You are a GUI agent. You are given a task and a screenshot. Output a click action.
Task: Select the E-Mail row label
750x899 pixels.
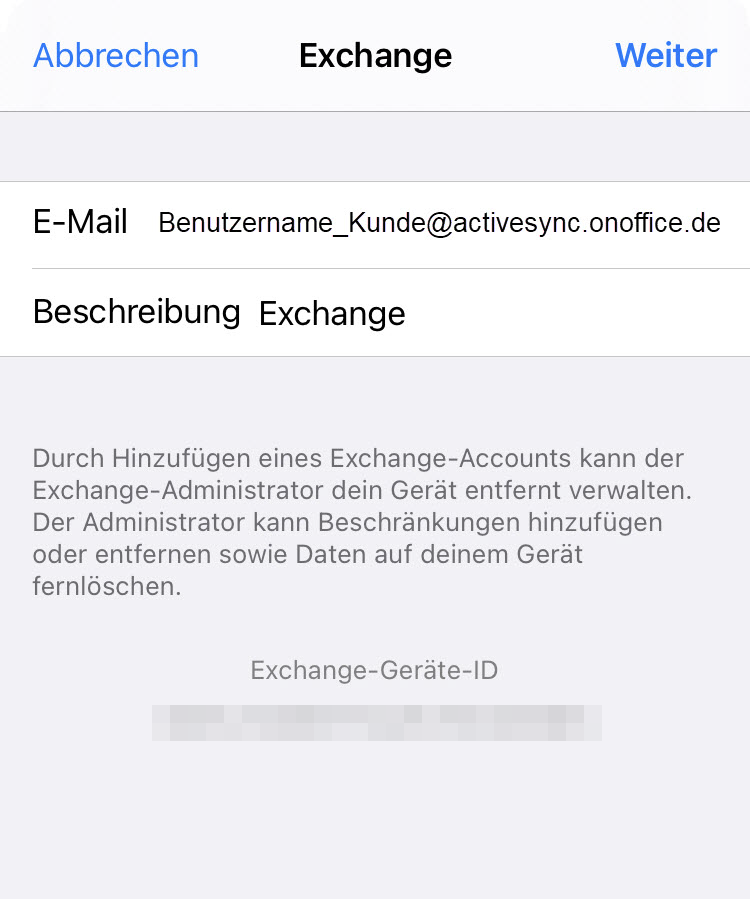coord(80,222)
